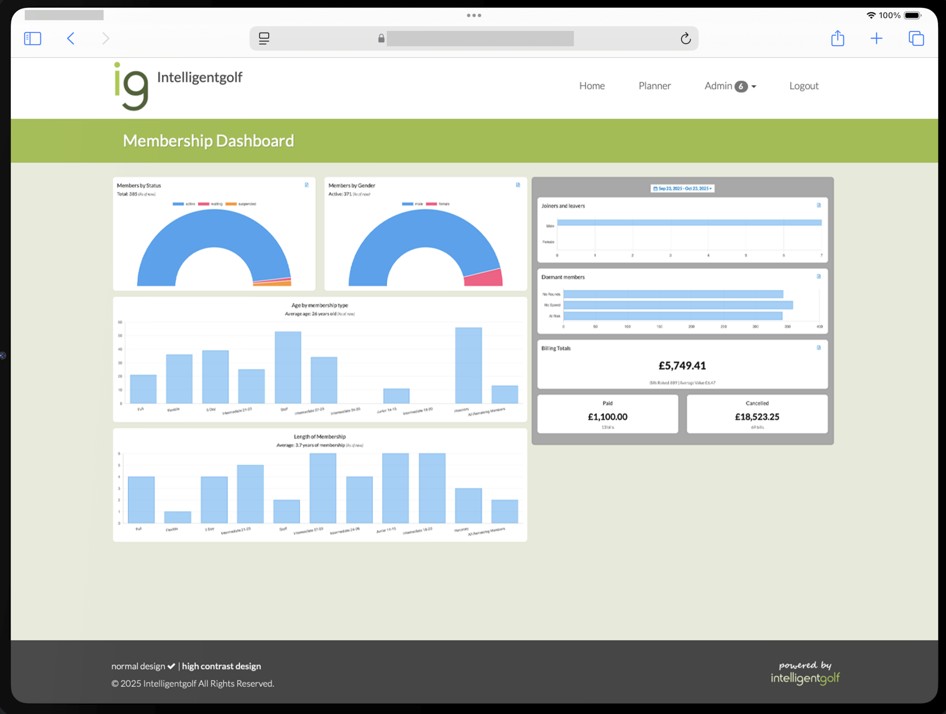Open the Planner menu item
The height and width of the screenshot is (714, 946).
[x=654, y=86]
